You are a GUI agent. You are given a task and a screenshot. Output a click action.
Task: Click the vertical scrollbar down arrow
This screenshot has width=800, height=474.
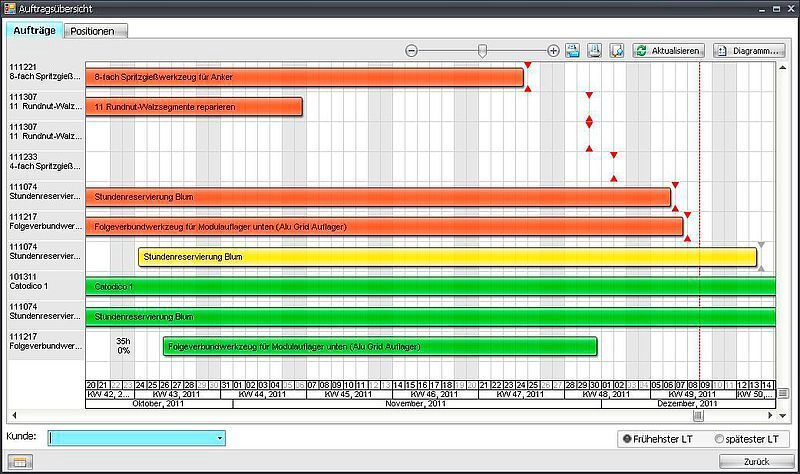(x=783, y=415)
